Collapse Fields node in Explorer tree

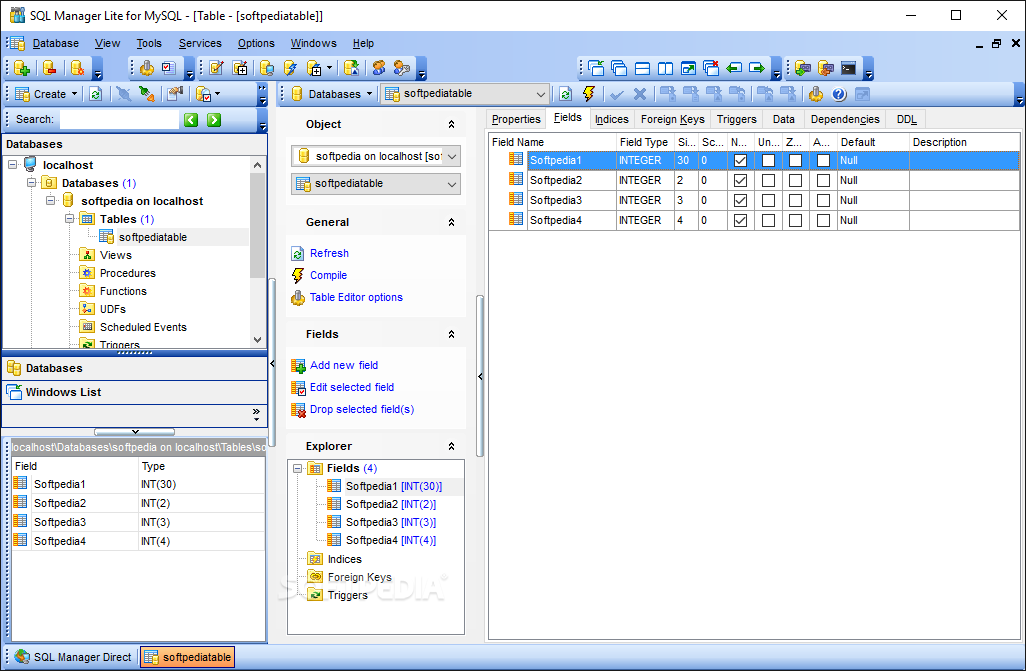coord(298,468)
